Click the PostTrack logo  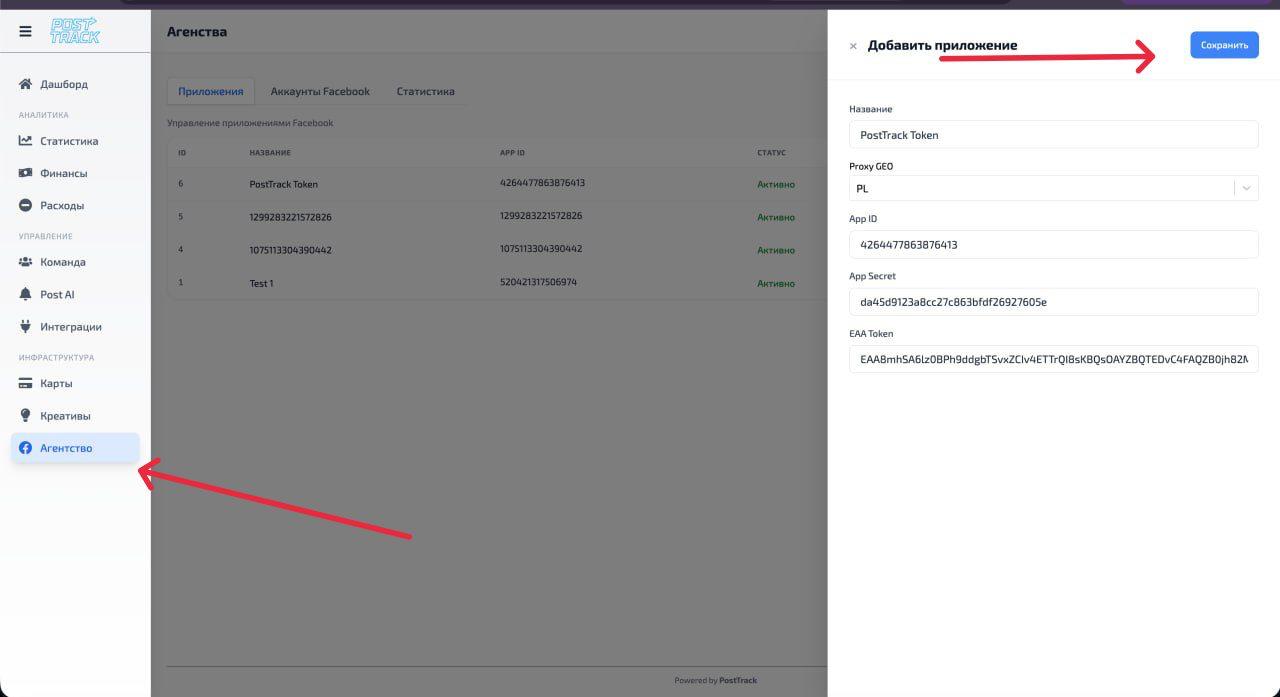(75, 32)
